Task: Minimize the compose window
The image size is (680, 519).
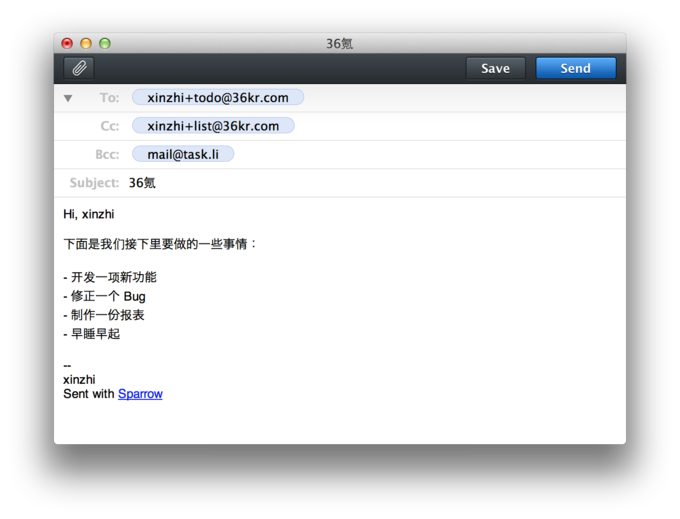Action: tap(86, 43)
